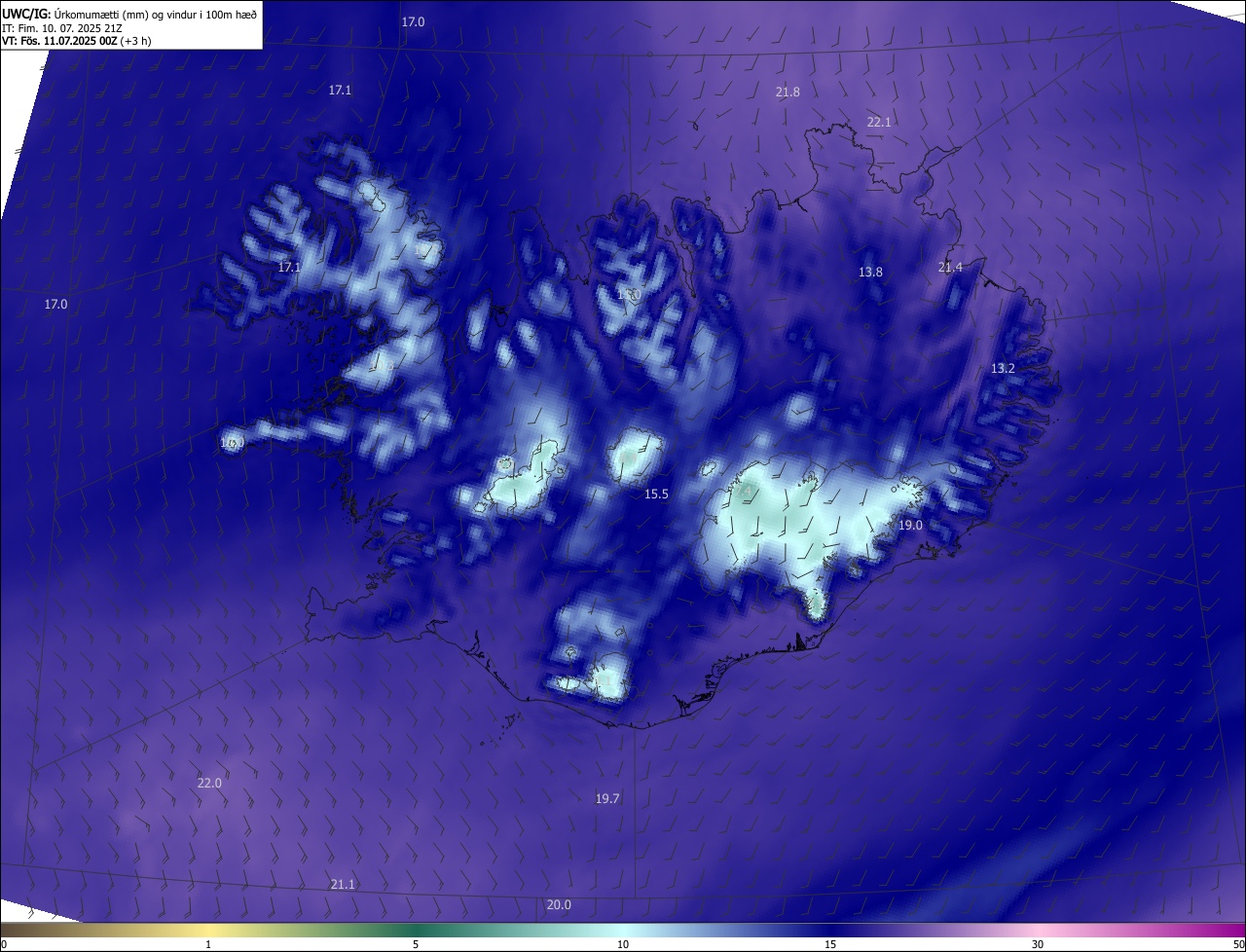Click the 13.2 value label
1246x952 pixels.
pyautogui.click(x=1003, y=369)
